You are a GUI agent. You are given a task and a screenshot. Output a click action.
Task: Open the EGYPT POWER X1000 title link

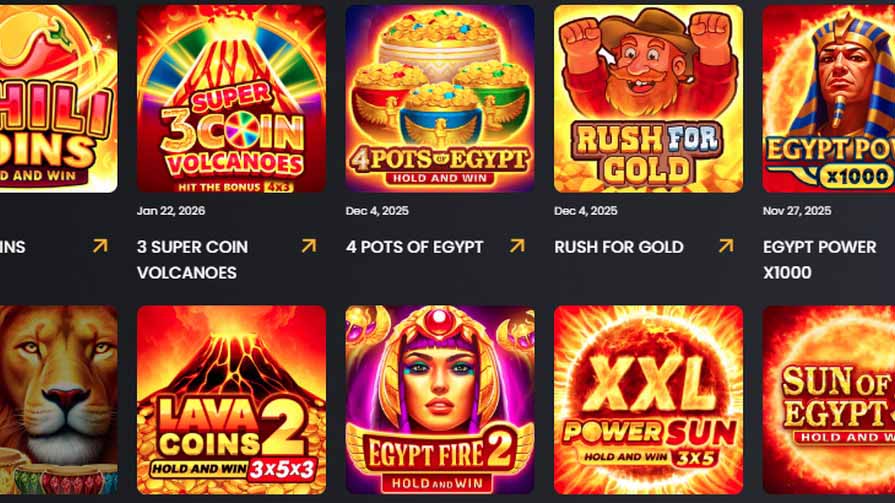click(x=819, y=260)
